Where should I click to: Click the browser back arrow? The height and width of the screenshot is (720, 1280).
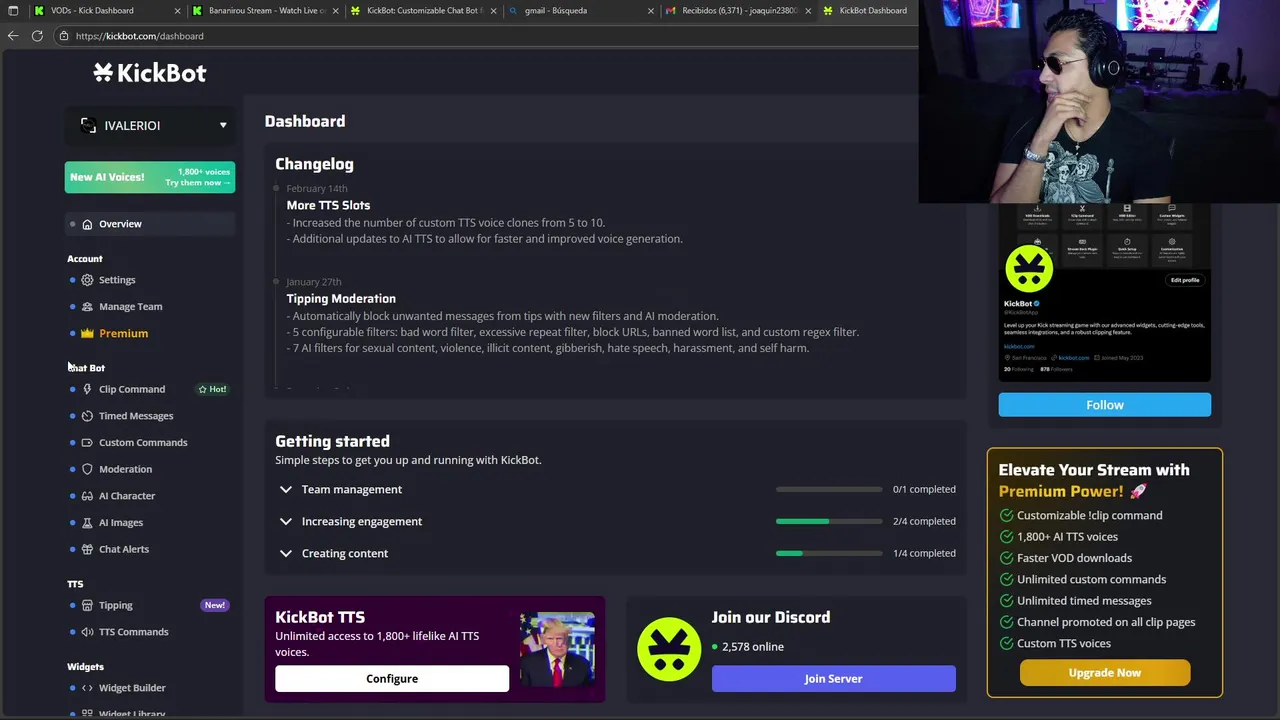pos(13,36)
